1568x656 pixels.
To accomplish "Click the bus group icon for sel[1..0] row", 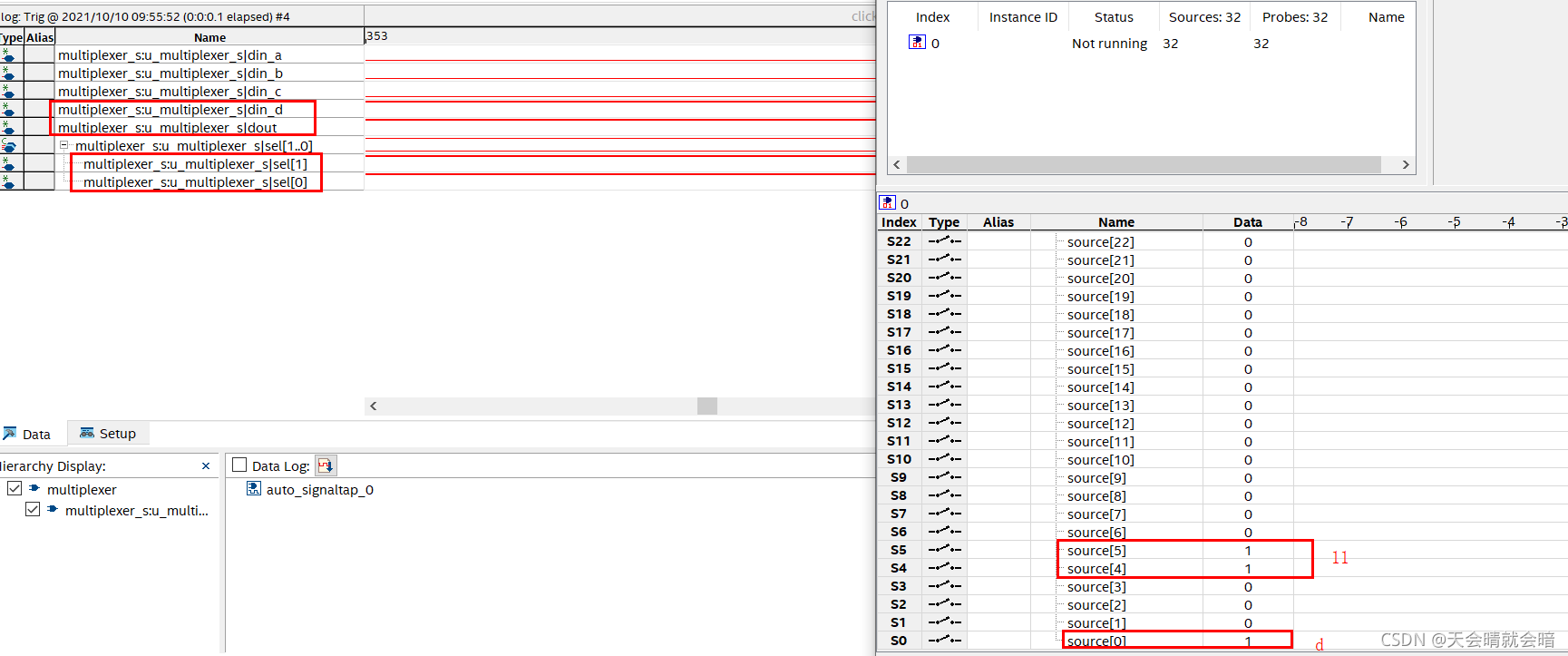I will pyautogui.click(x=8, y=146).
